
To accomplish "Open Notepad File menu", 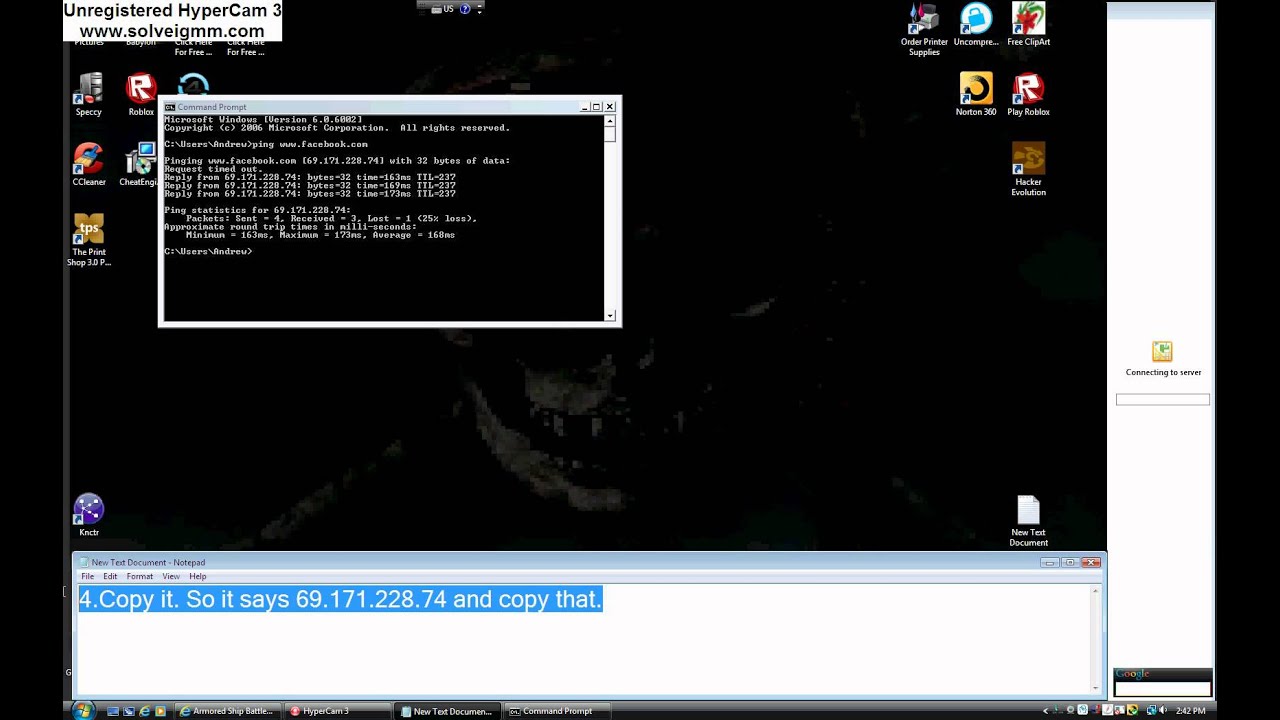I will click(88, 576).
